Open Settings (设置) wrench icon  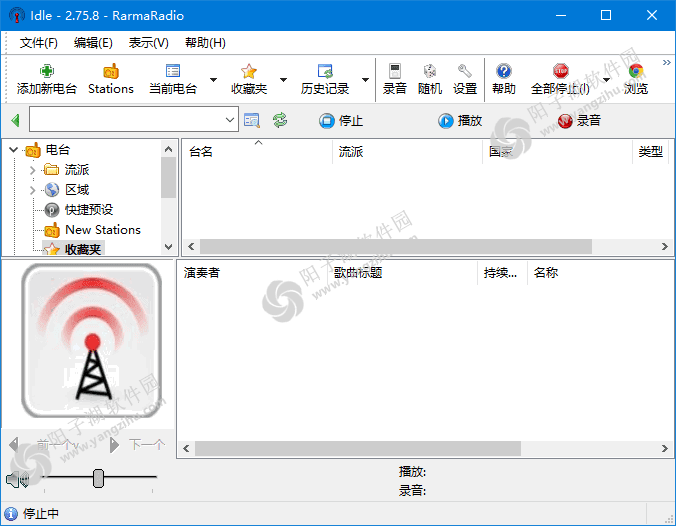click(x=465, y=71)
